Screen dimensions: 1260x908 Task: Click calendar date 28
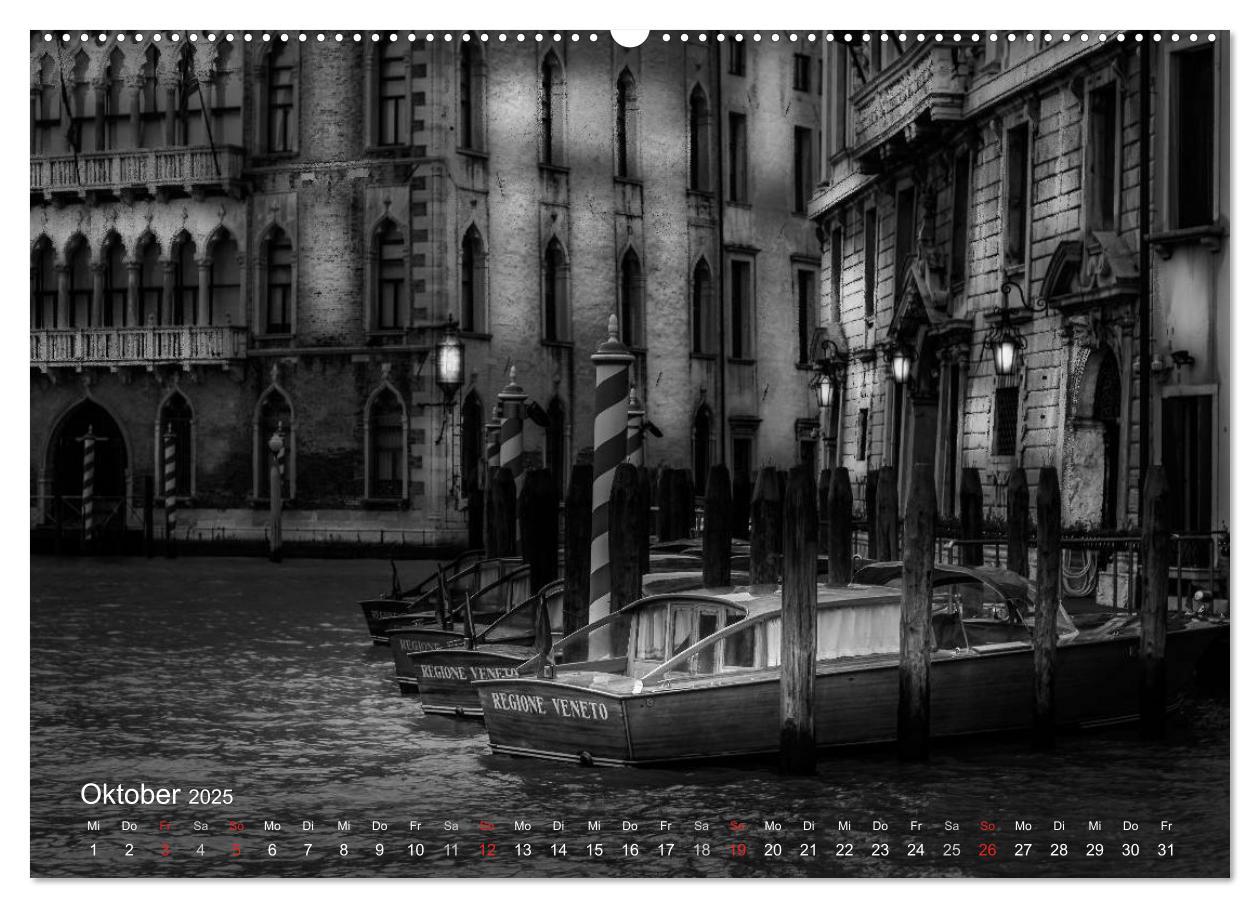[x=1059, y=850]
